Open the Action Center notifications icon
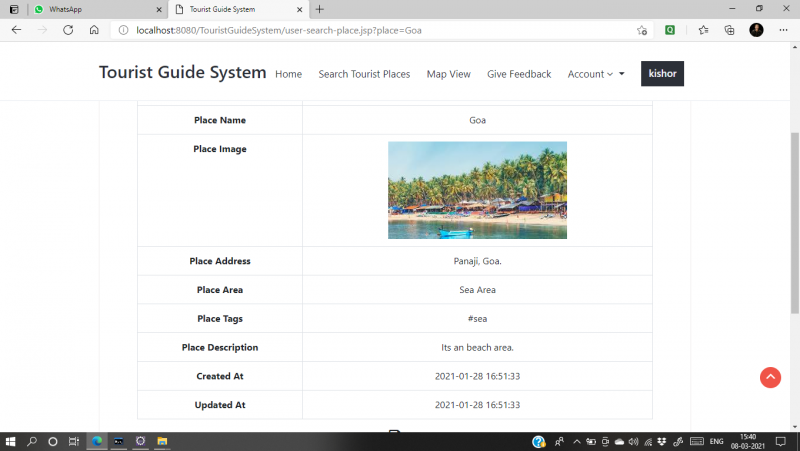800x451 pixels. [x=781, y=441]
